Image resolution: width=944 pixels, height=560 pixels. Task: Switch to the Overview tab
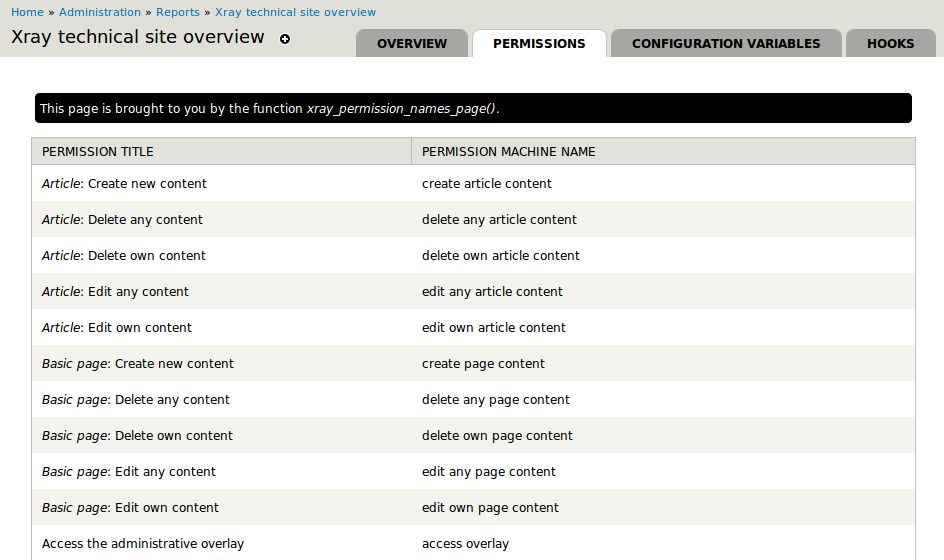tap(412, 43)
